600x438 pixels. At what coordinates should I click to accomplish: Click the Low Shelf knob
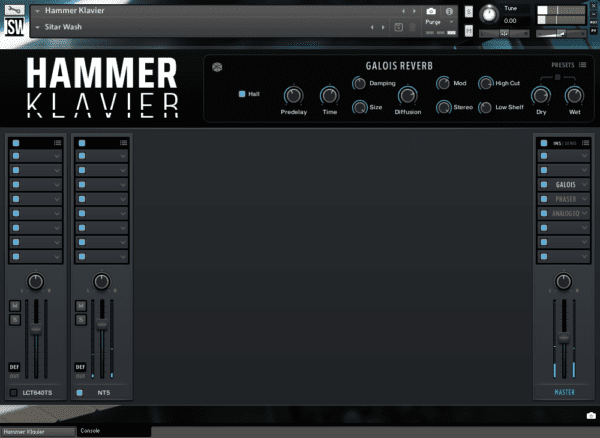(485, 107)
